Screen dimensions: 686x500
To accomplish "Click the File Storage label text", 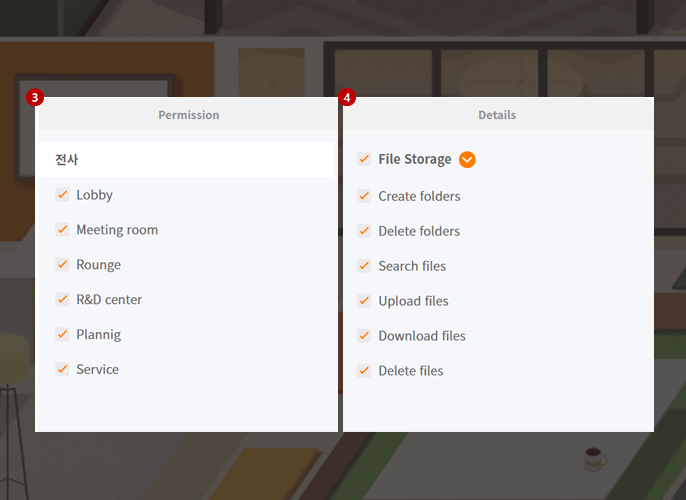I will tap(415, 160).
